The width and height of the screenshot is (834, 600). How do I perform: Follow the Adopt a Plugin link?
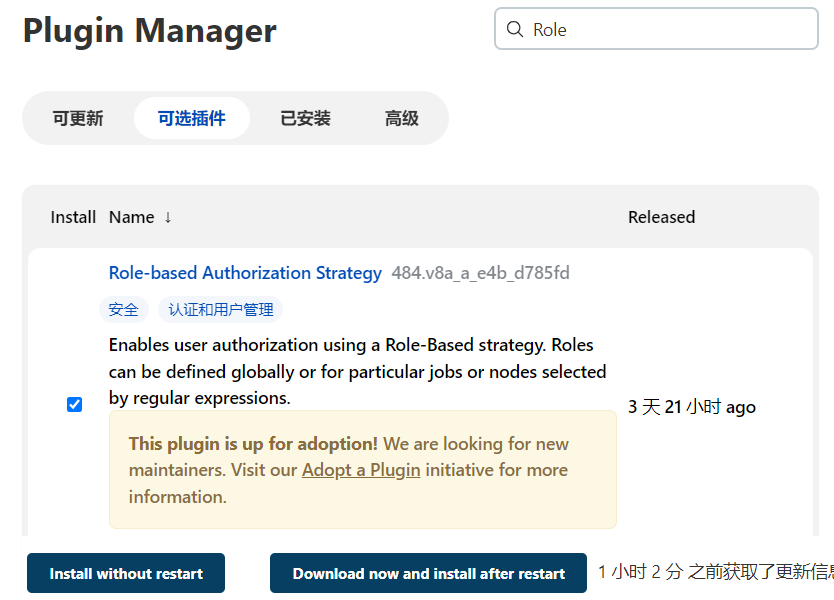click(360, 470)
